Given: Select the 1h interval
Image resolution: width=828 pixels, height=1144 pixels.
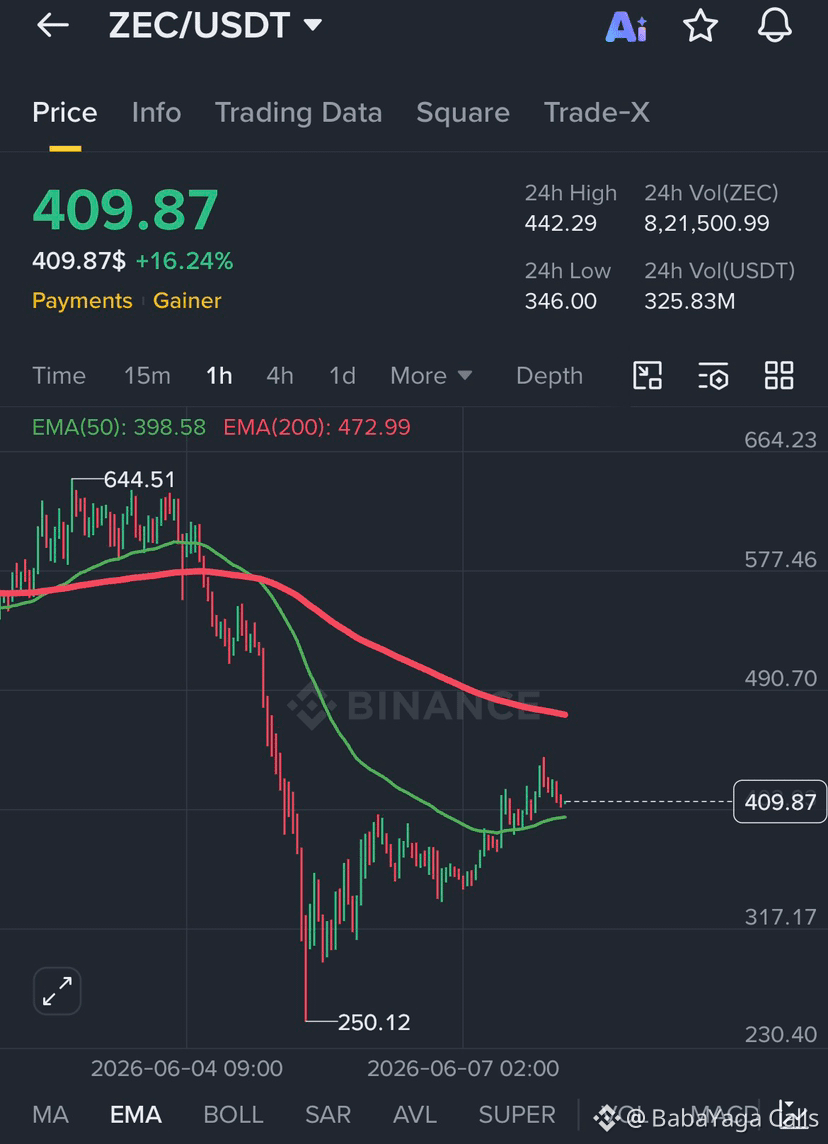Looking at the screenshot, I should coord(219,376).
